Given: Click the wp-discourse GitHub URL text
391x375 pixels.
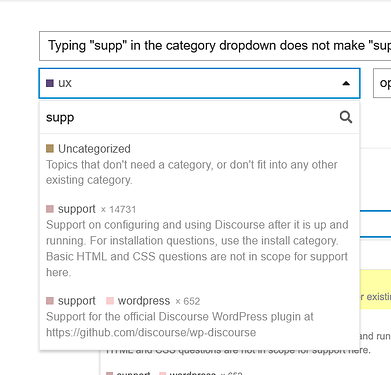Looking at the screenshot, I should pyautogui.click(x=151, y=332).
